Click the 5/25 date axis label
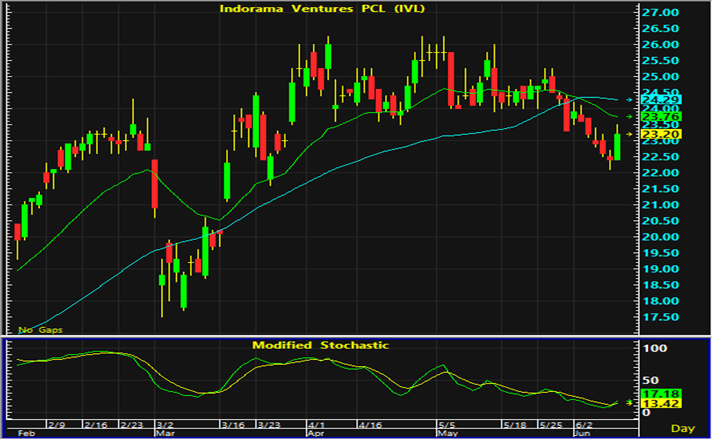This screenshot has width=713, height=440. tap(551, 425)
